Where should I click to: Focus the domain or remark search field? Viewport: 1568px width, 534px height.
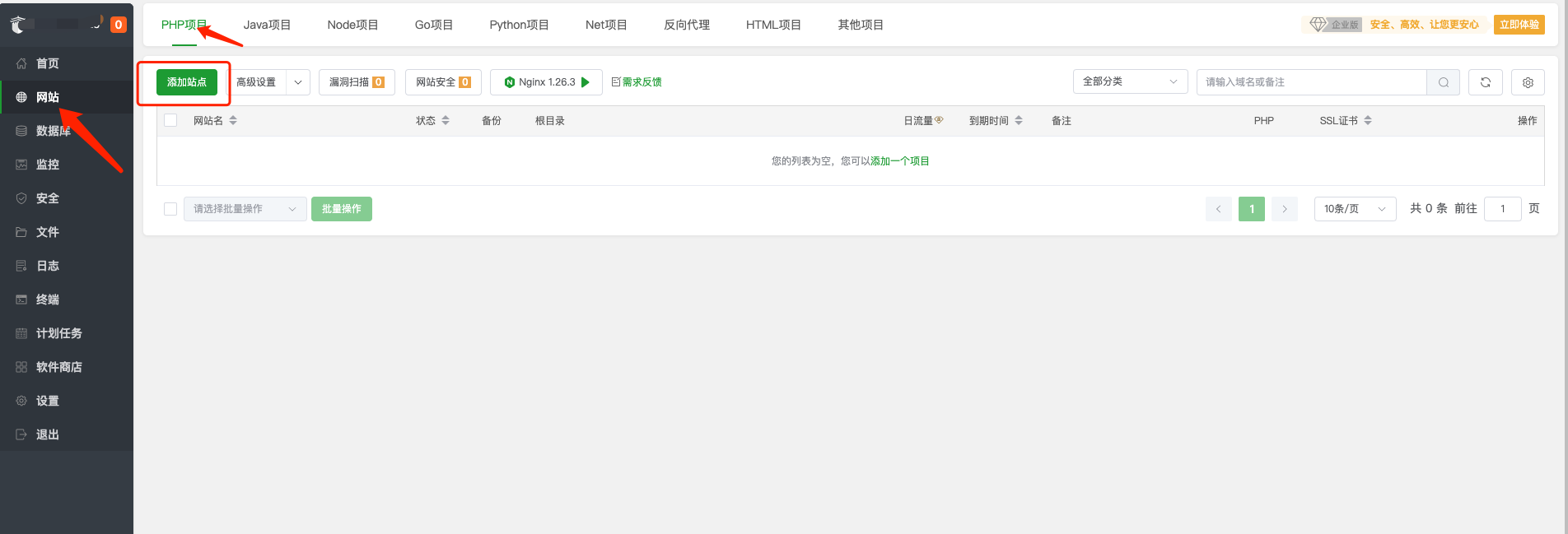pos(1311,82)
